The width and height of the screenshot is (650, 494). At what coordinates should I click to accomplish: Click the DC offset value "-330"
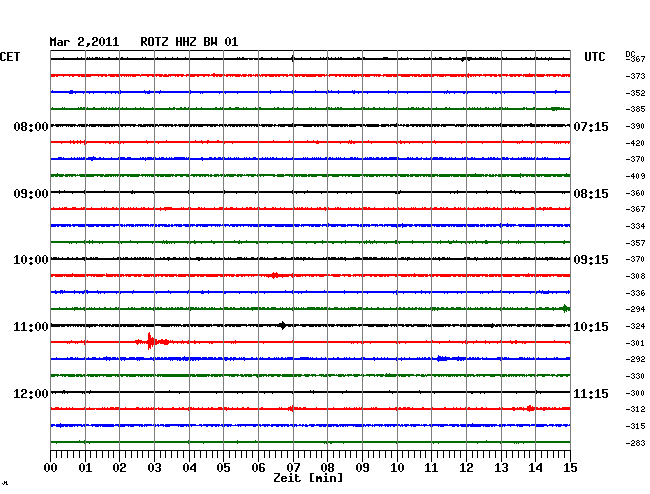635,376
